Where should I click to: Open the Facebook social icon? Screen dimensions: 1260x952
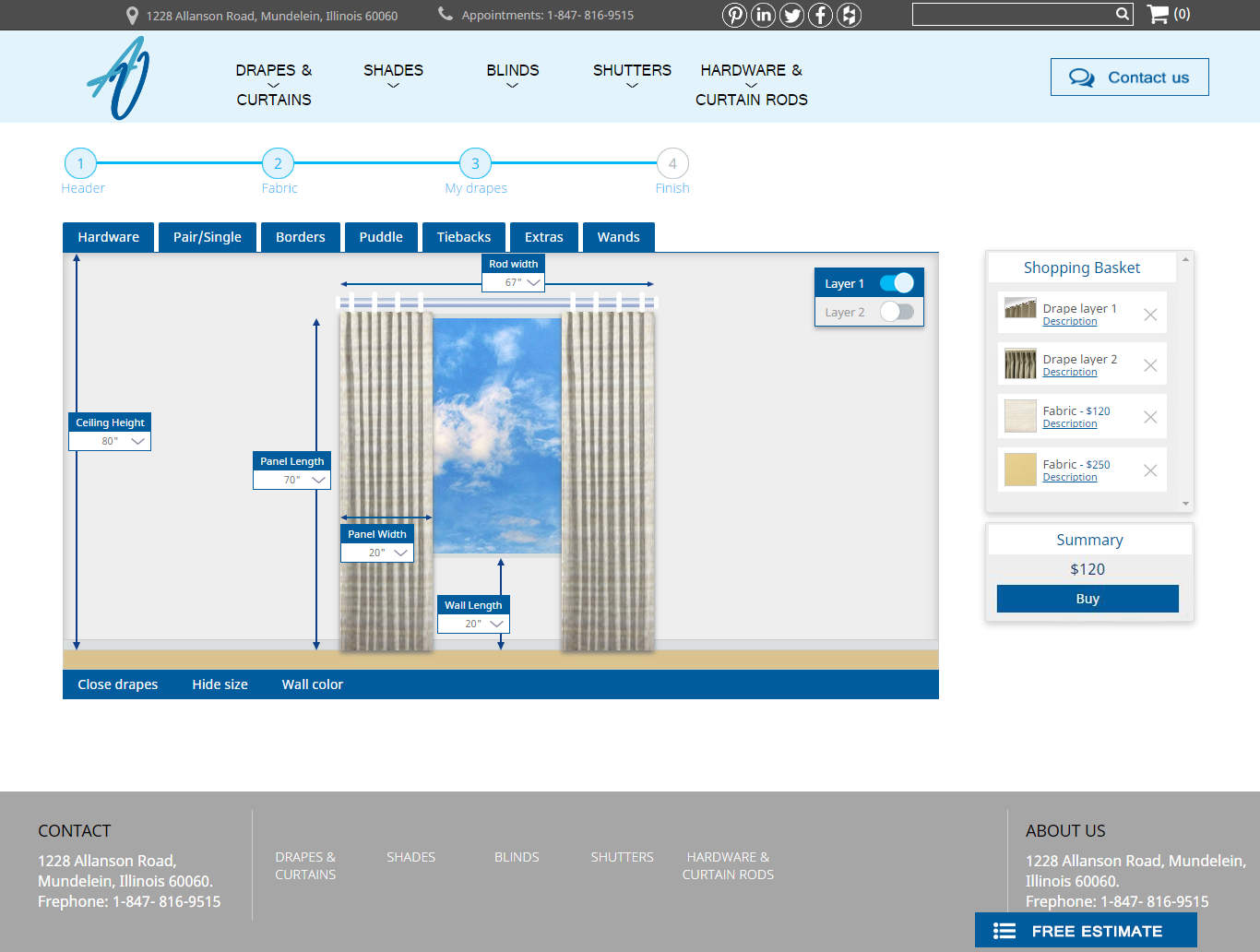[820, 15]
